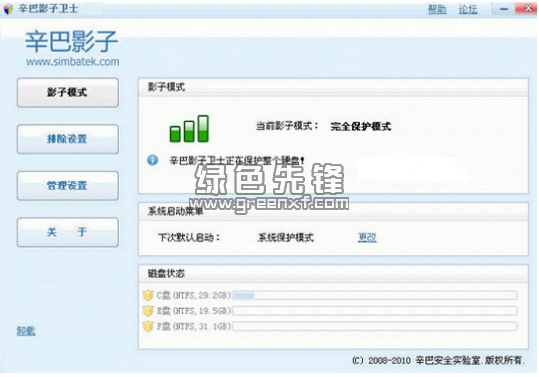Click the E盘 (NTFS, 19.5GB) label
539x377 pixels.
point(194,311)
